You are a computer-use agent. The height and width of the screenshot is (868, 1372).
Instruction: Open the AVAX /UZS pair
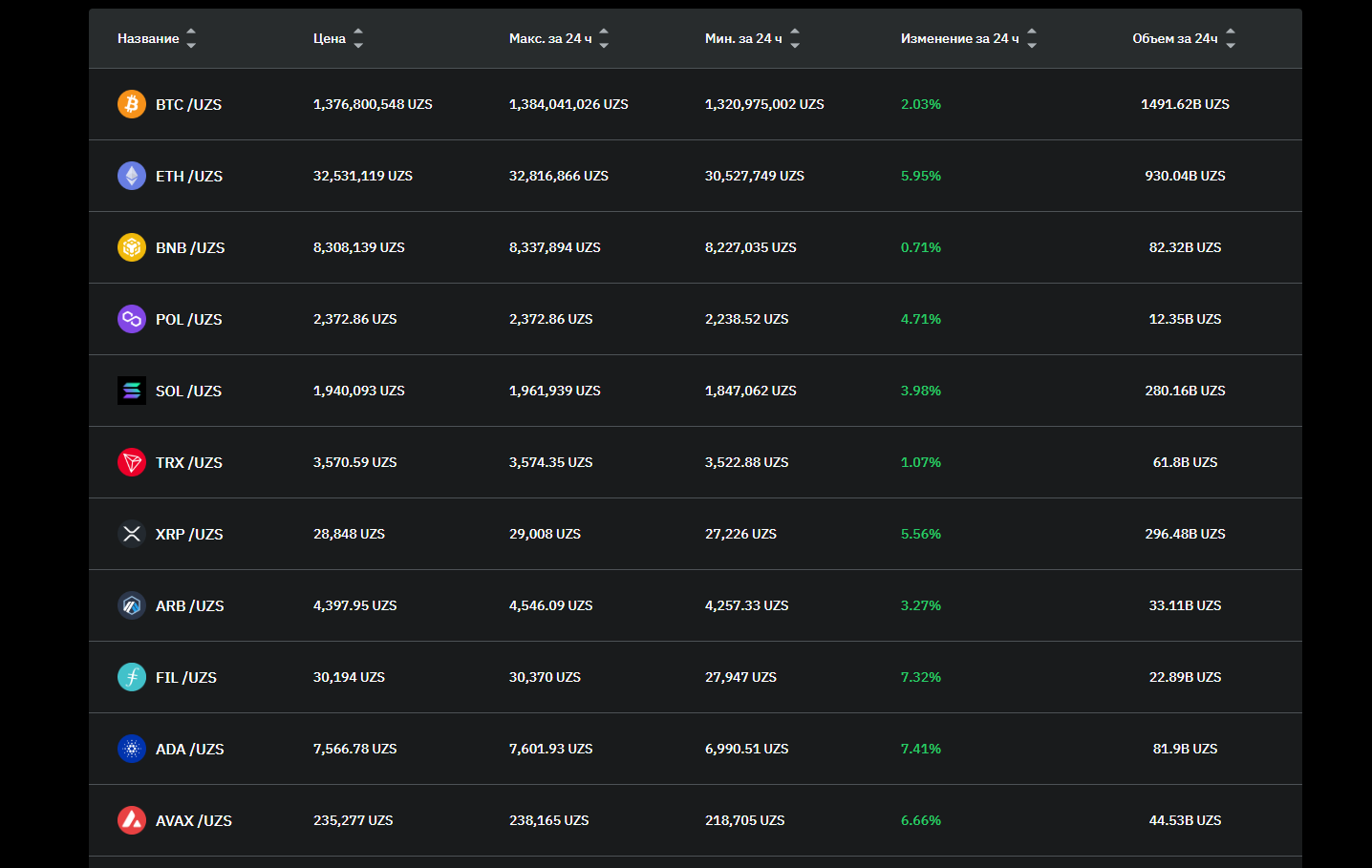click(x=194, y=820)
